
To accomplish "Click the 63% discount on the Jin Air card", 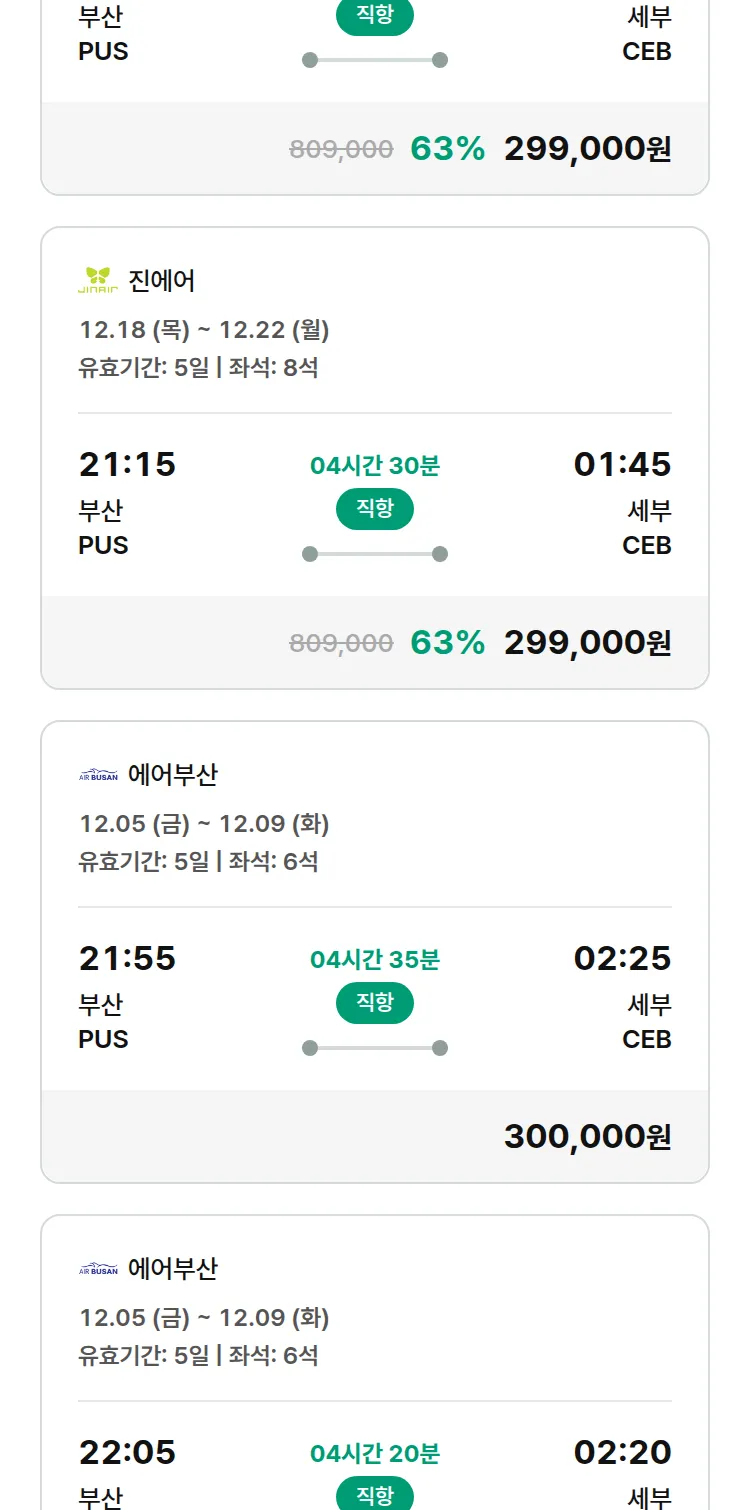I will click(447, 643).
